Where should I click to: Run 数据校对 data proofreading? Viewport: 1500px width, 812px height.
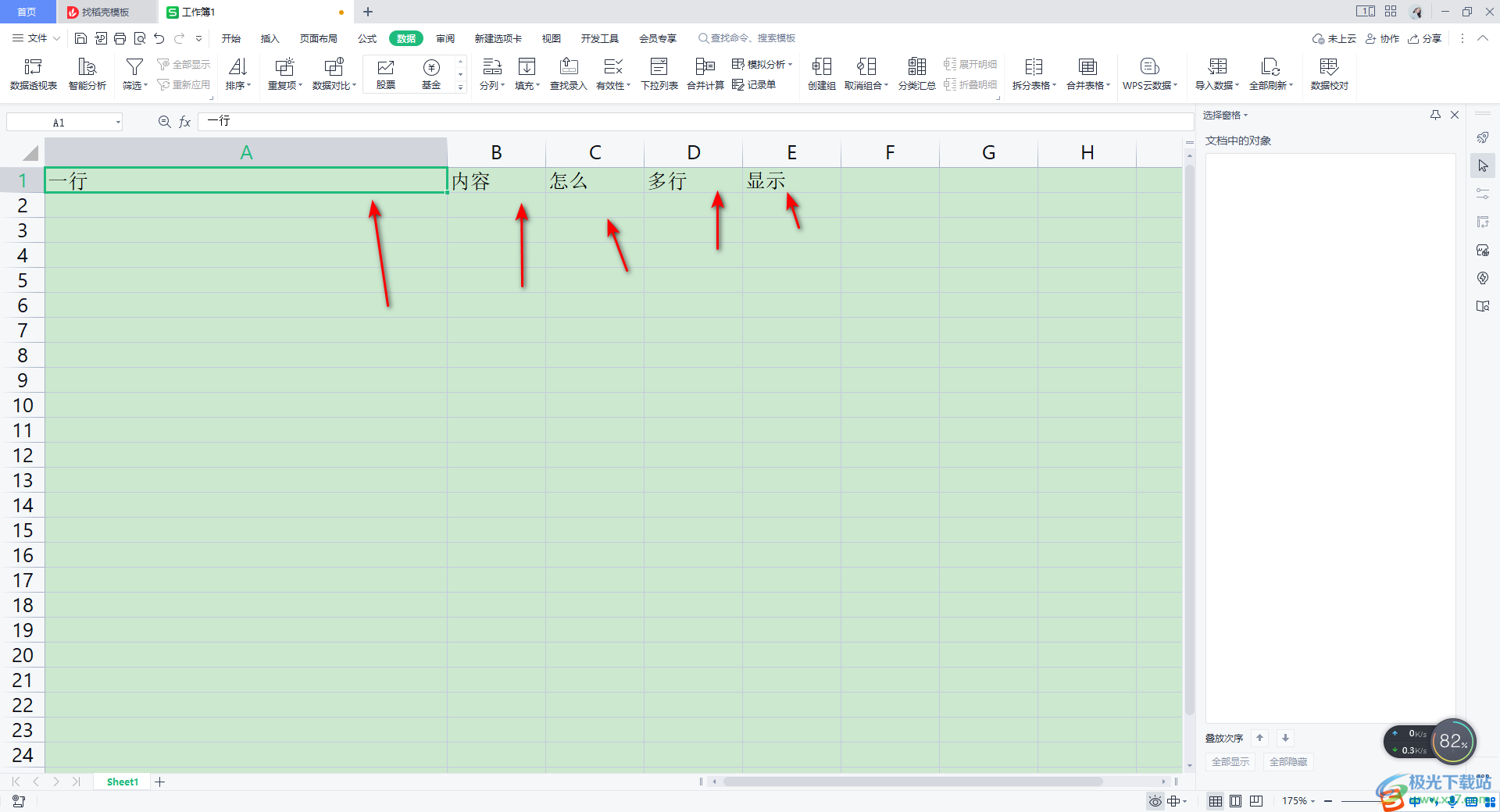[1330, 74]
